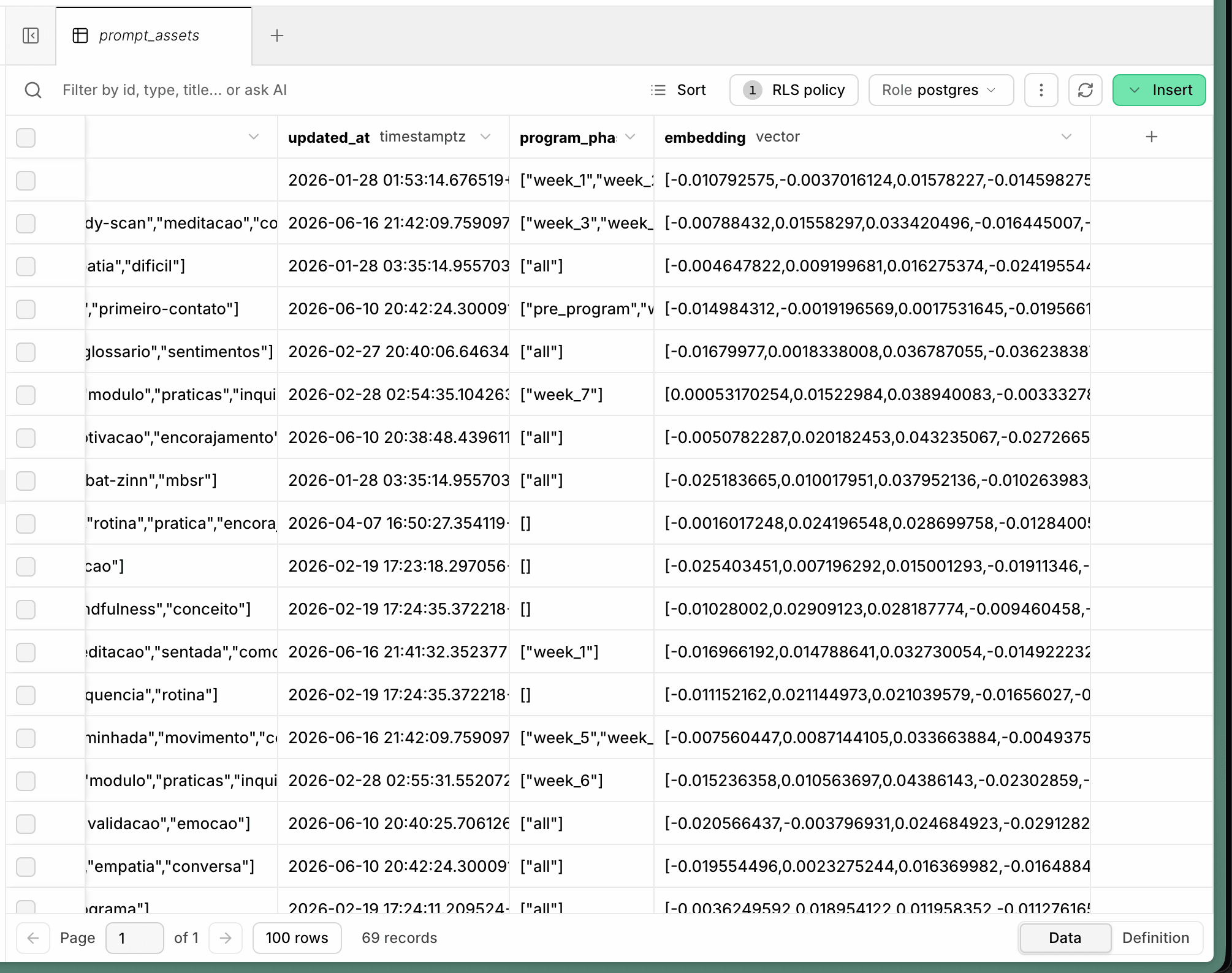Click embedding cell starting [0.00053170254
This screenshot has height=973, width=1232.
872,395
